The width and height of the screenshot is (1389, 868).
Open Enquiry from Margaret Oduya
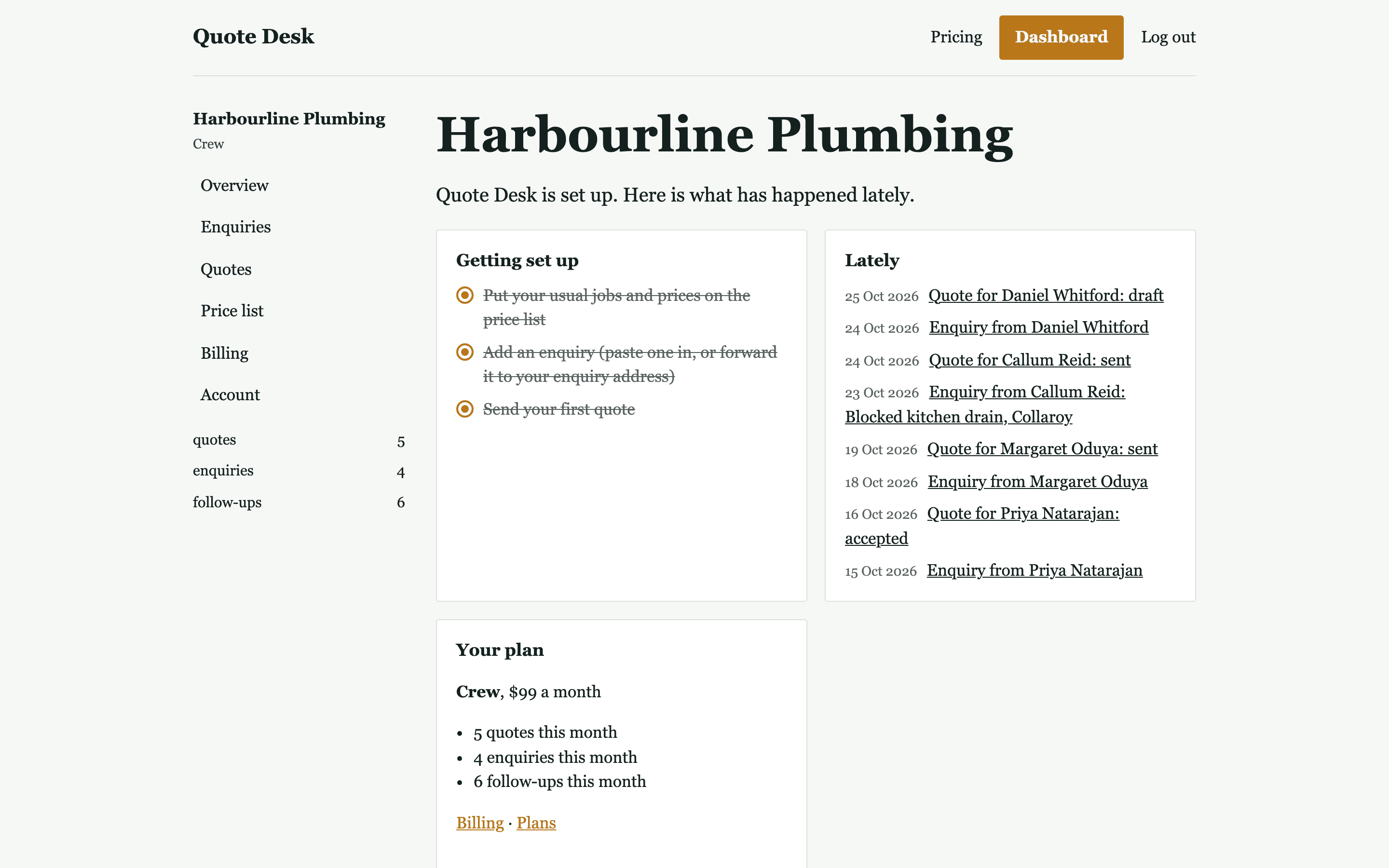click(1037, 482)
